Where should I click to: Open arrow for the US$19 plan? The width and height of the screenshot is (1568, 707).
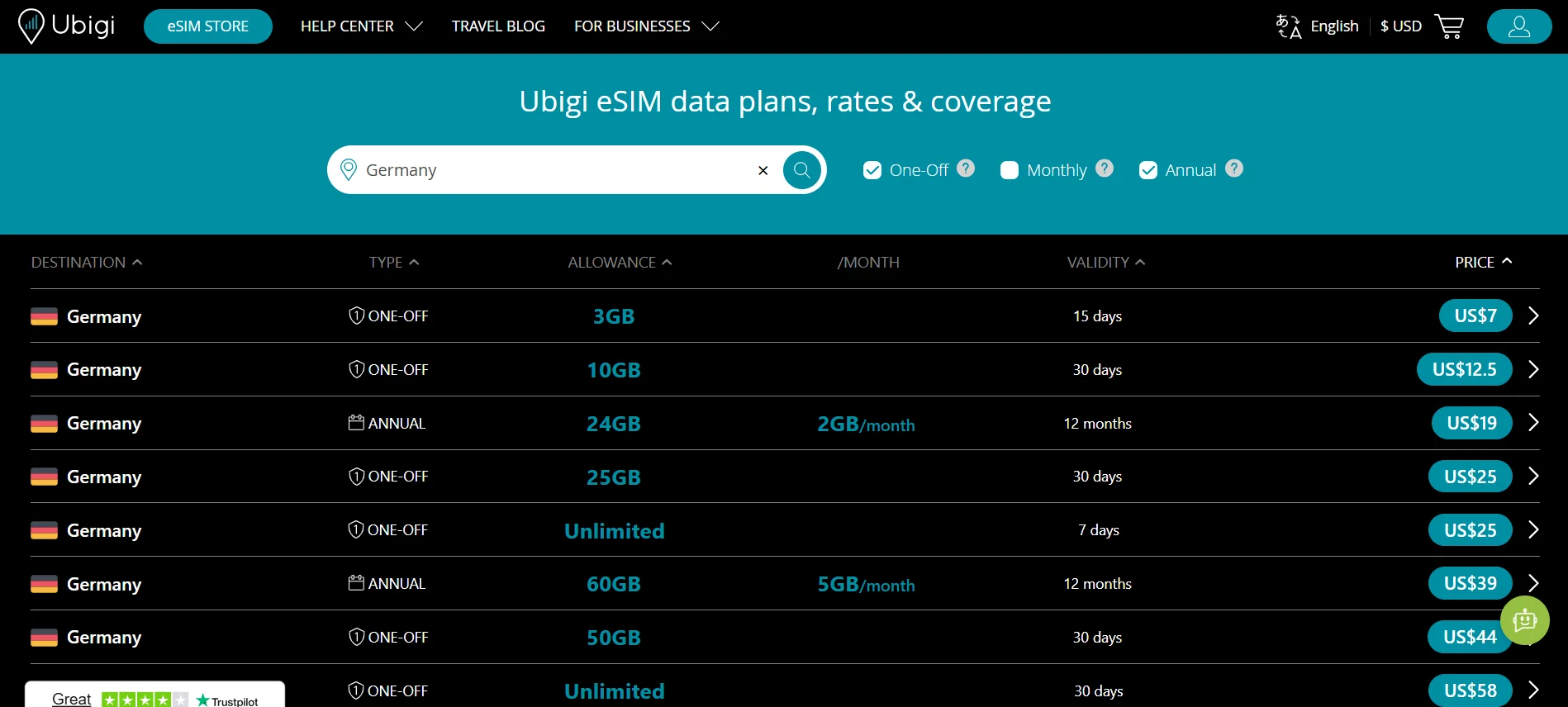click(x=1533, y=423)
